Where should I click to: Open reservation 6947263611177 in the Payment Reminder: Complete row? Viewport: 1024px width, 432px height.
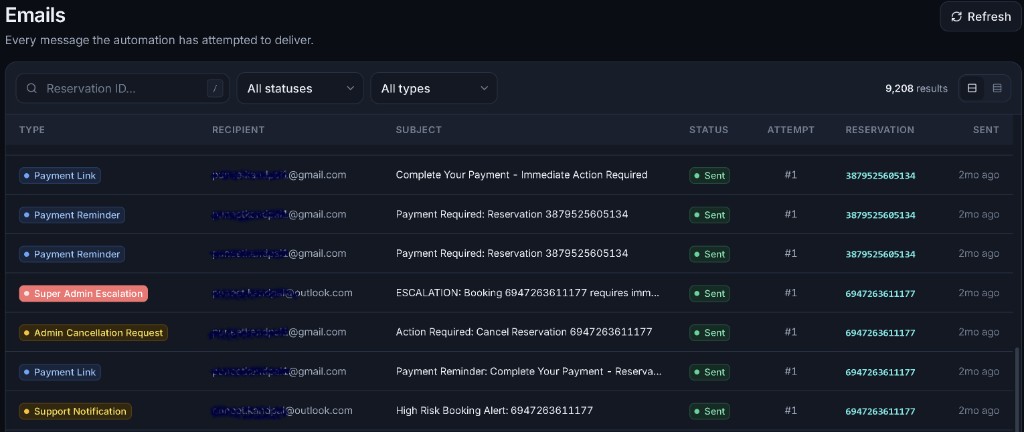[x=880, y=372]
